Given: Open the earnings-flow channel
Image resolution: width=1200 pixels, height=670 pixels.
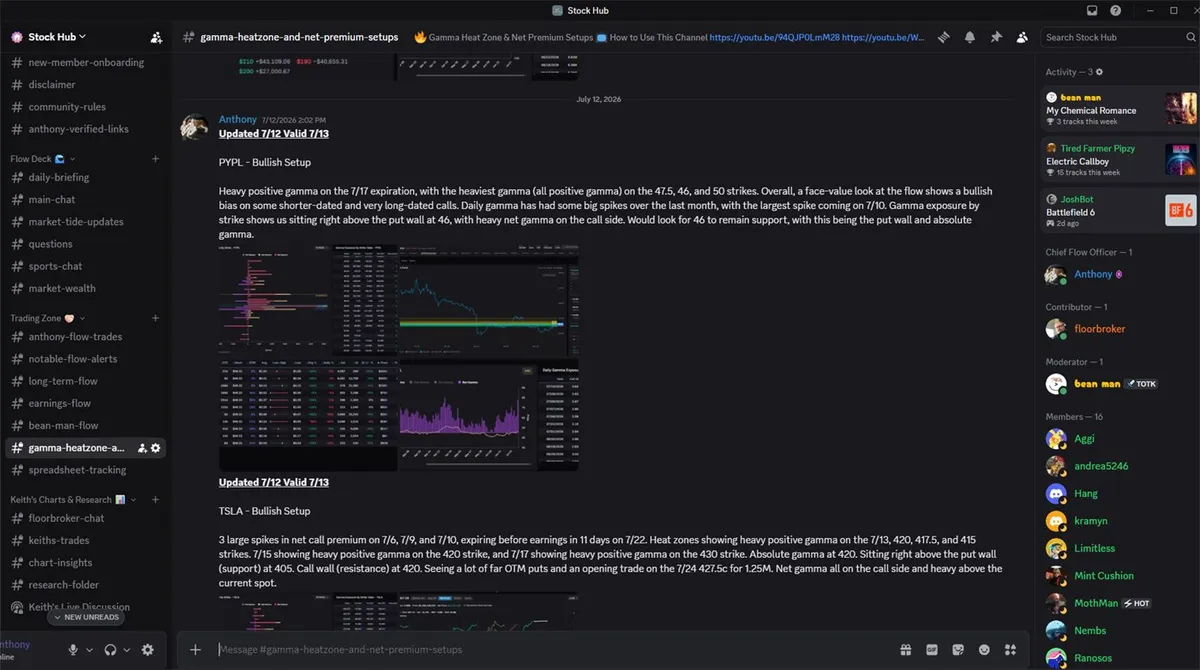Looking at the screenshot, I should point(86,403).
